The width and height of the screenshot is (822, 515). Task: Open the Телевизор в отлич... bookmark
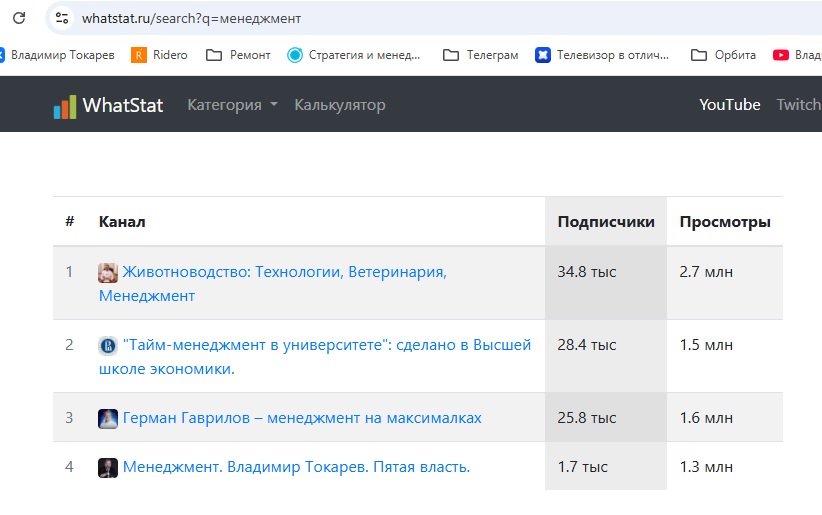tap(602, 55)
